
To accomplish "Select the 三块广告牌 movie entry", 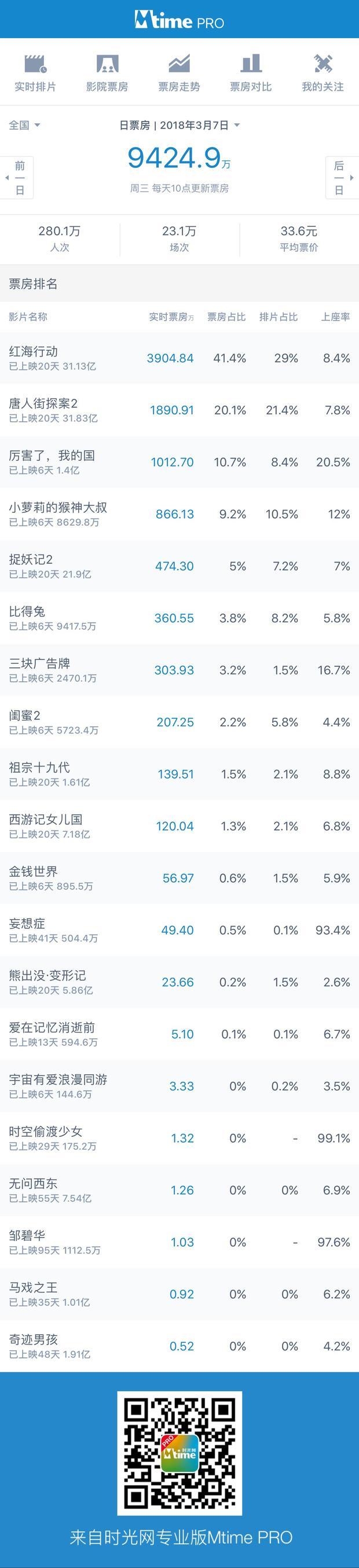I will pyautogui.click(x=179, y=670).
